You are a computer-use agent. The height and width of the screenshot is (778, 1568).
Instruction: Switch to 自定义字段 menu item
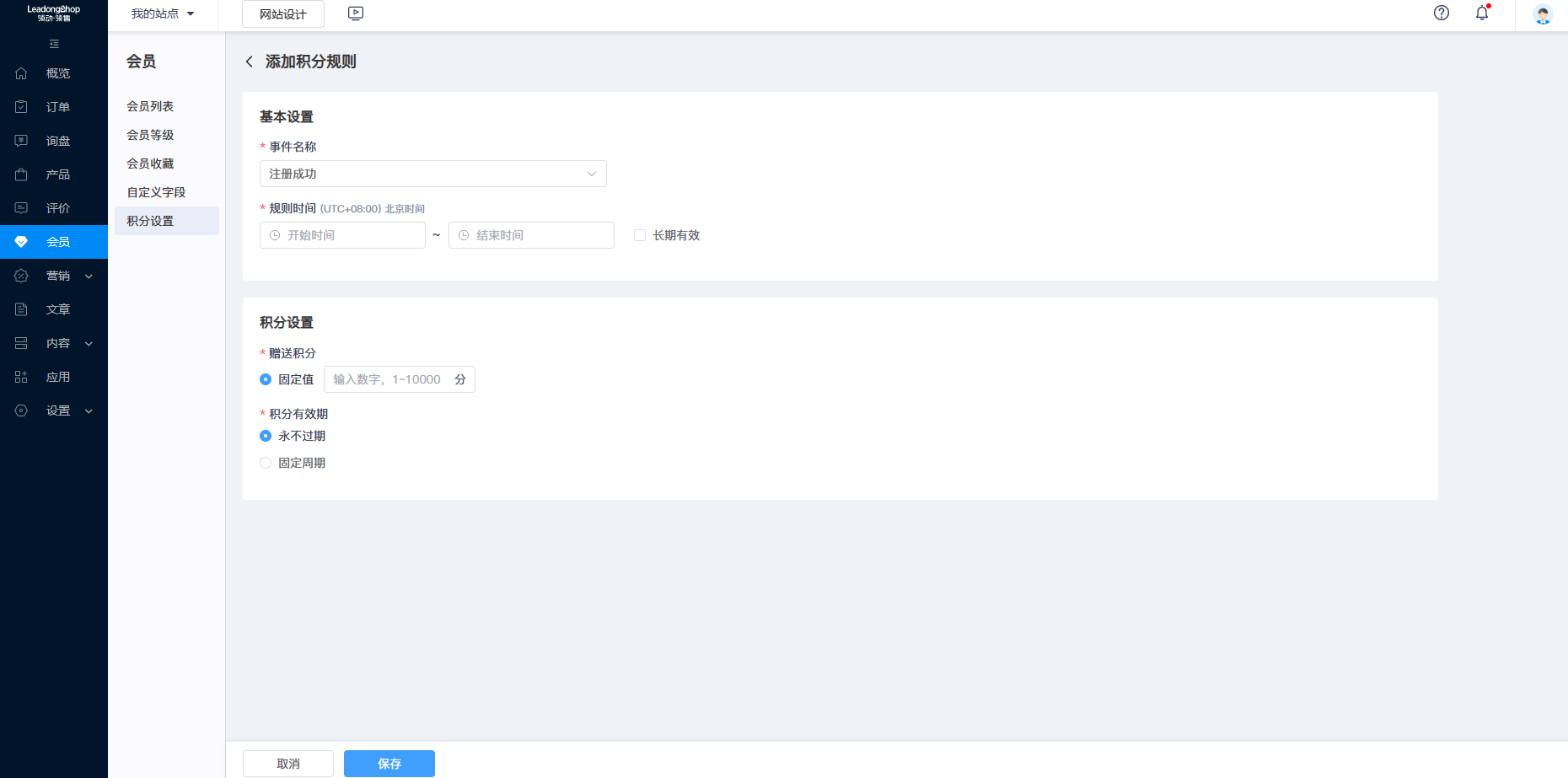(156, 192)
